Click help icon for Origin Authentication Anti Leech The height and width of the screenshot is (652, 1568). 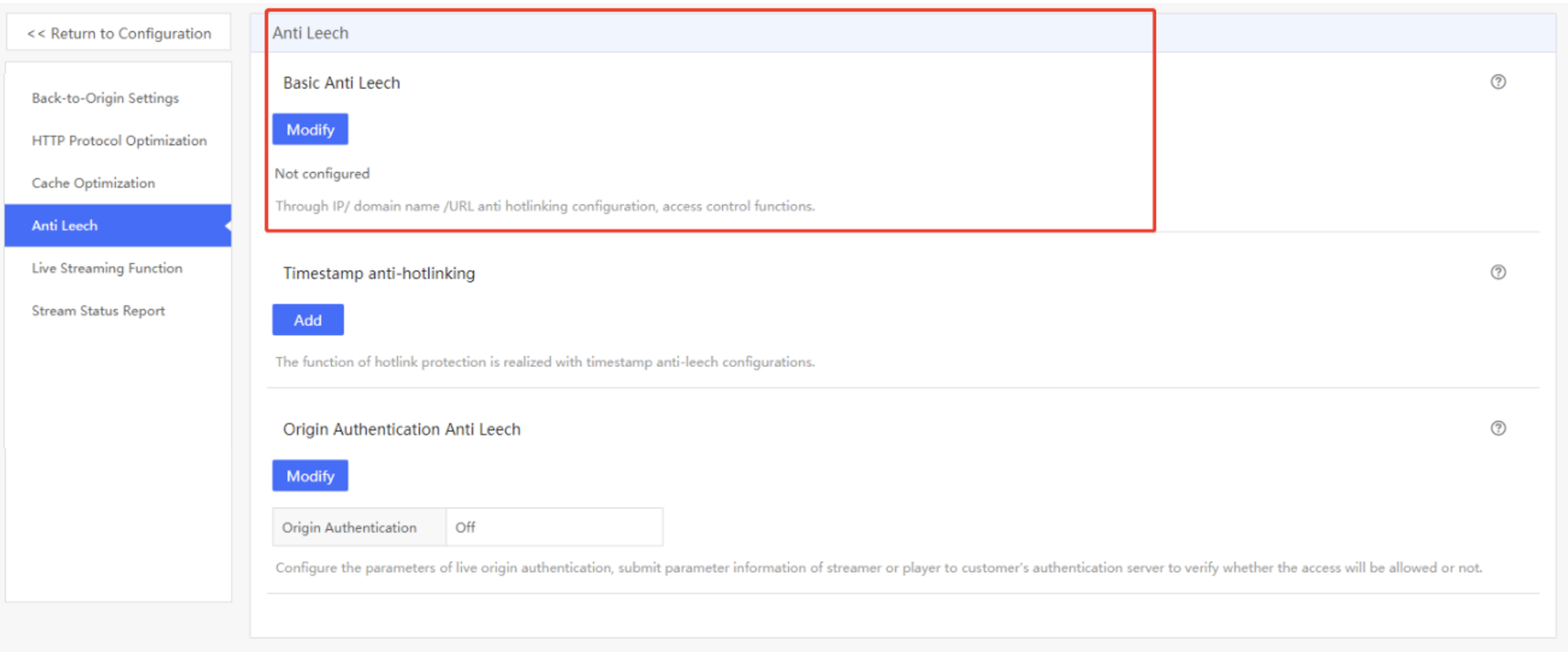[1498, 428]
